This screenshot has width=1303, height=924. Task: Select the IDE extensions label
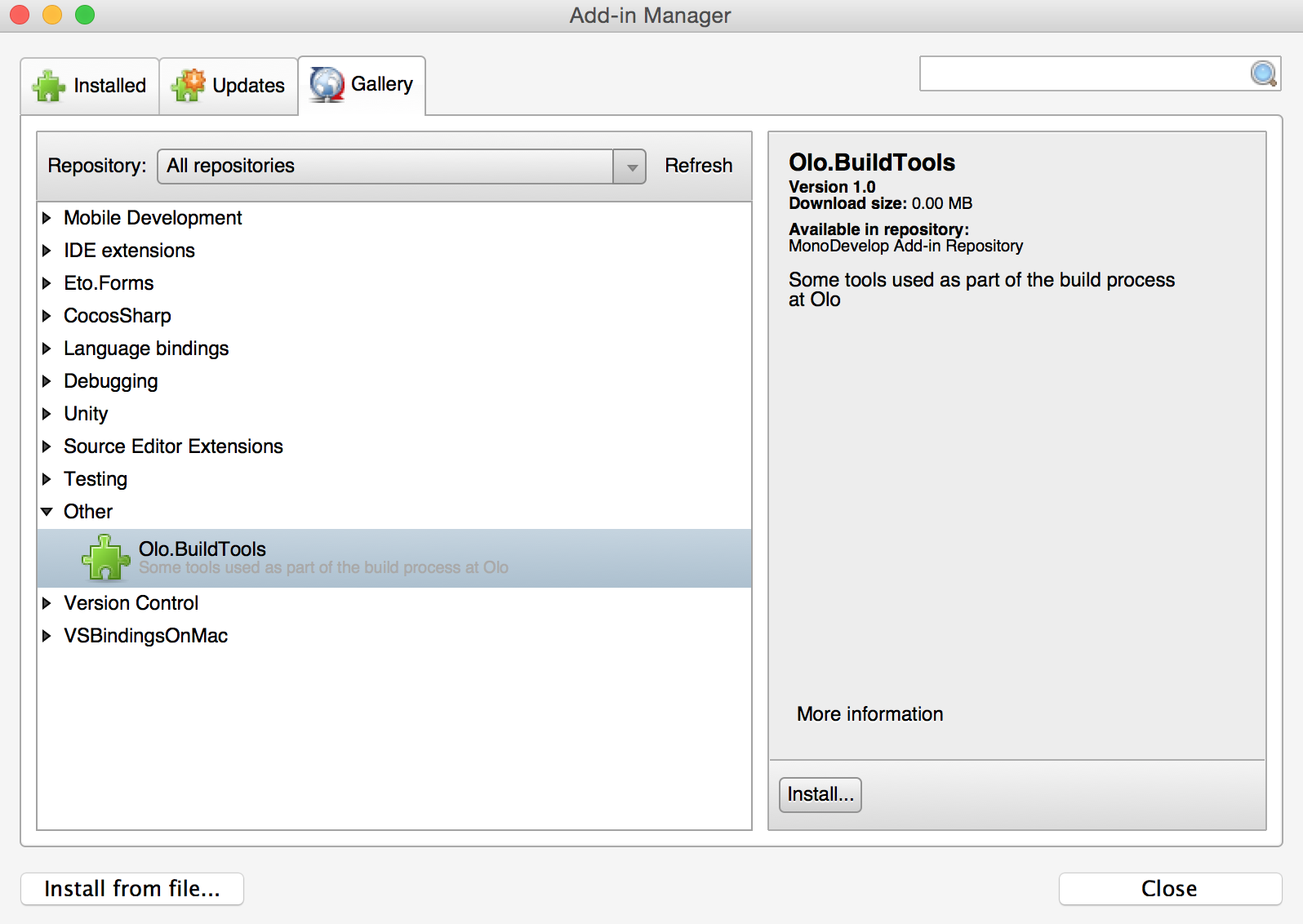(x=129, y=251)
